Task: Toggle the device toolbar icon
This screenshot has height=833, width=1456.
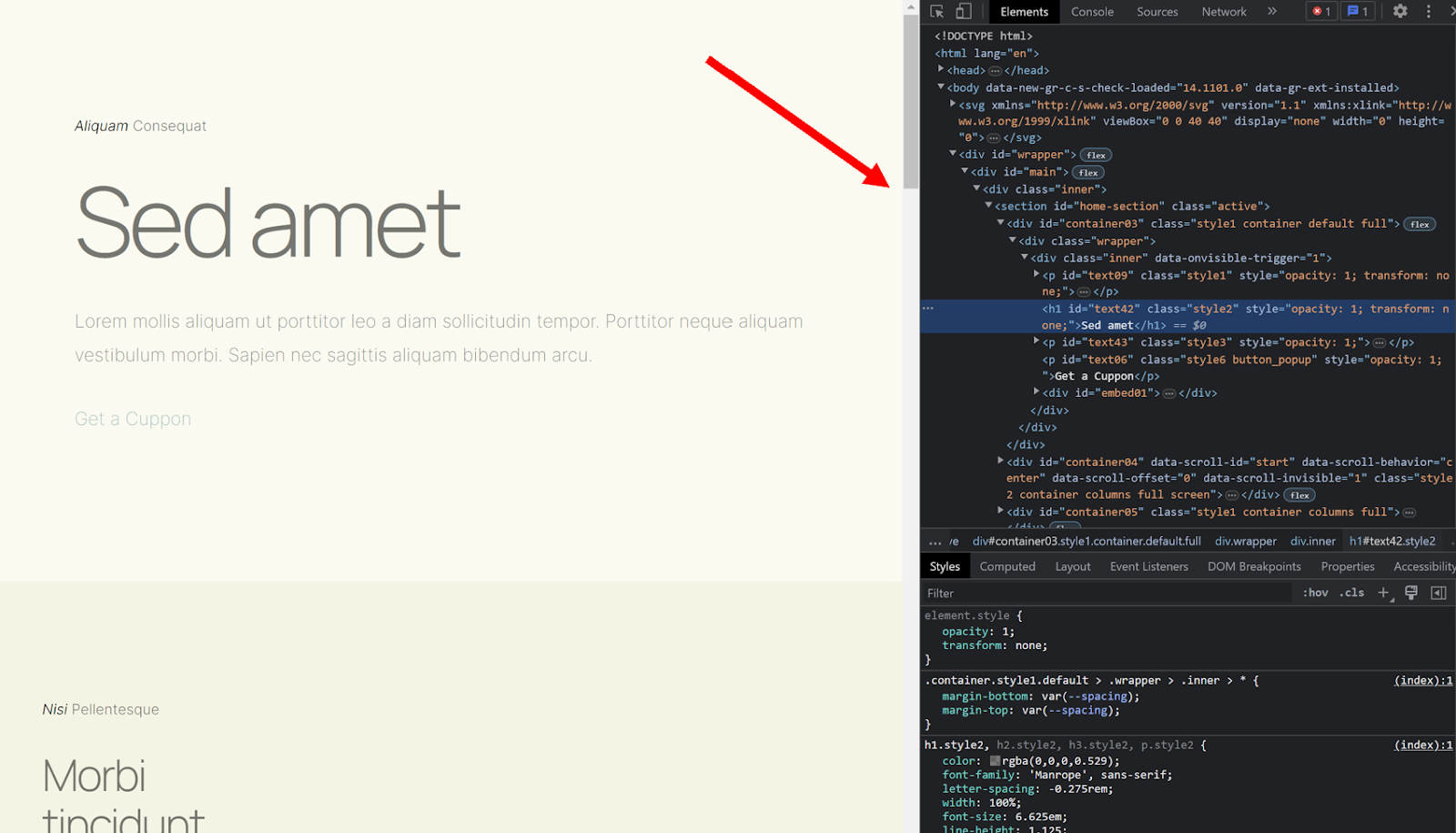Action: pyautogui.click(x=965, y=11)
